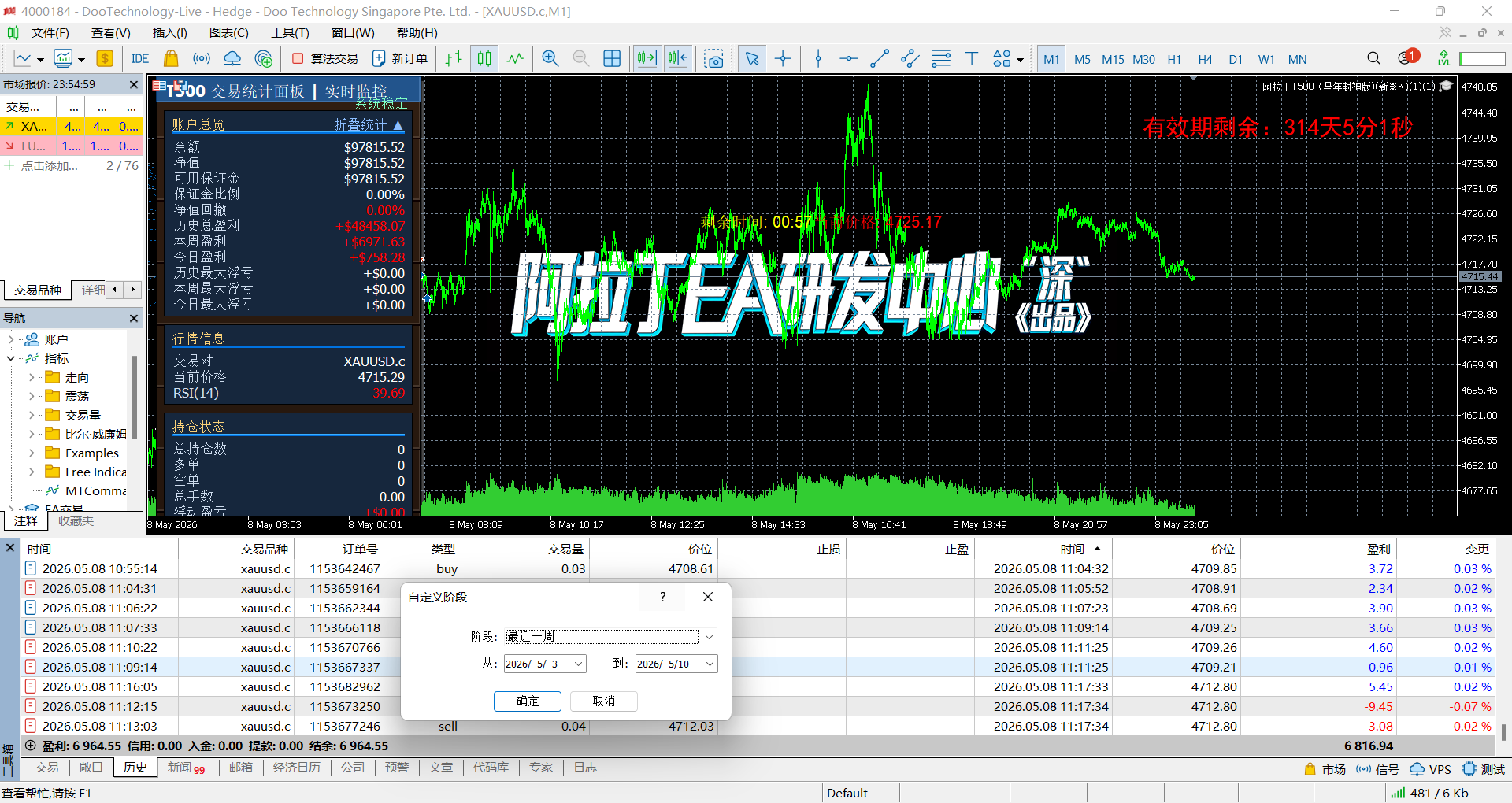Expand the 震荡 oscillators folder

[x=32, y=397]
